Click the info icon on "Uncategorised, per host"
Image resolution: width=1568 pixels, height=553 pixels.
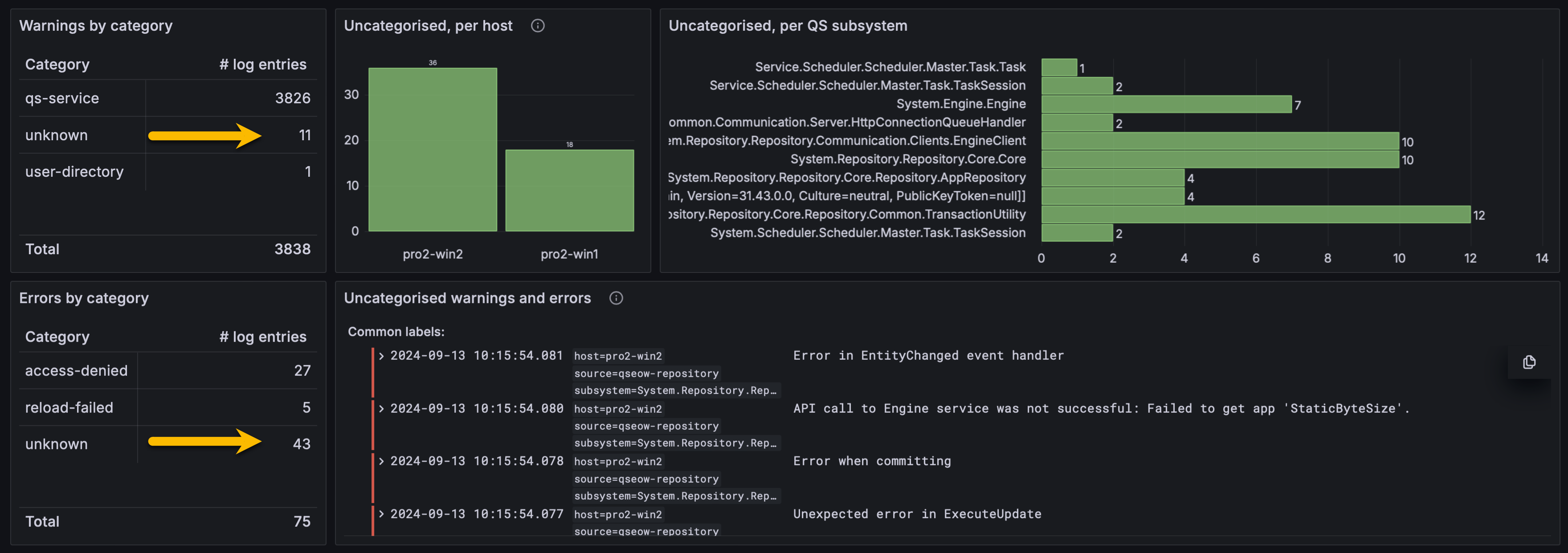click(538, 25)
